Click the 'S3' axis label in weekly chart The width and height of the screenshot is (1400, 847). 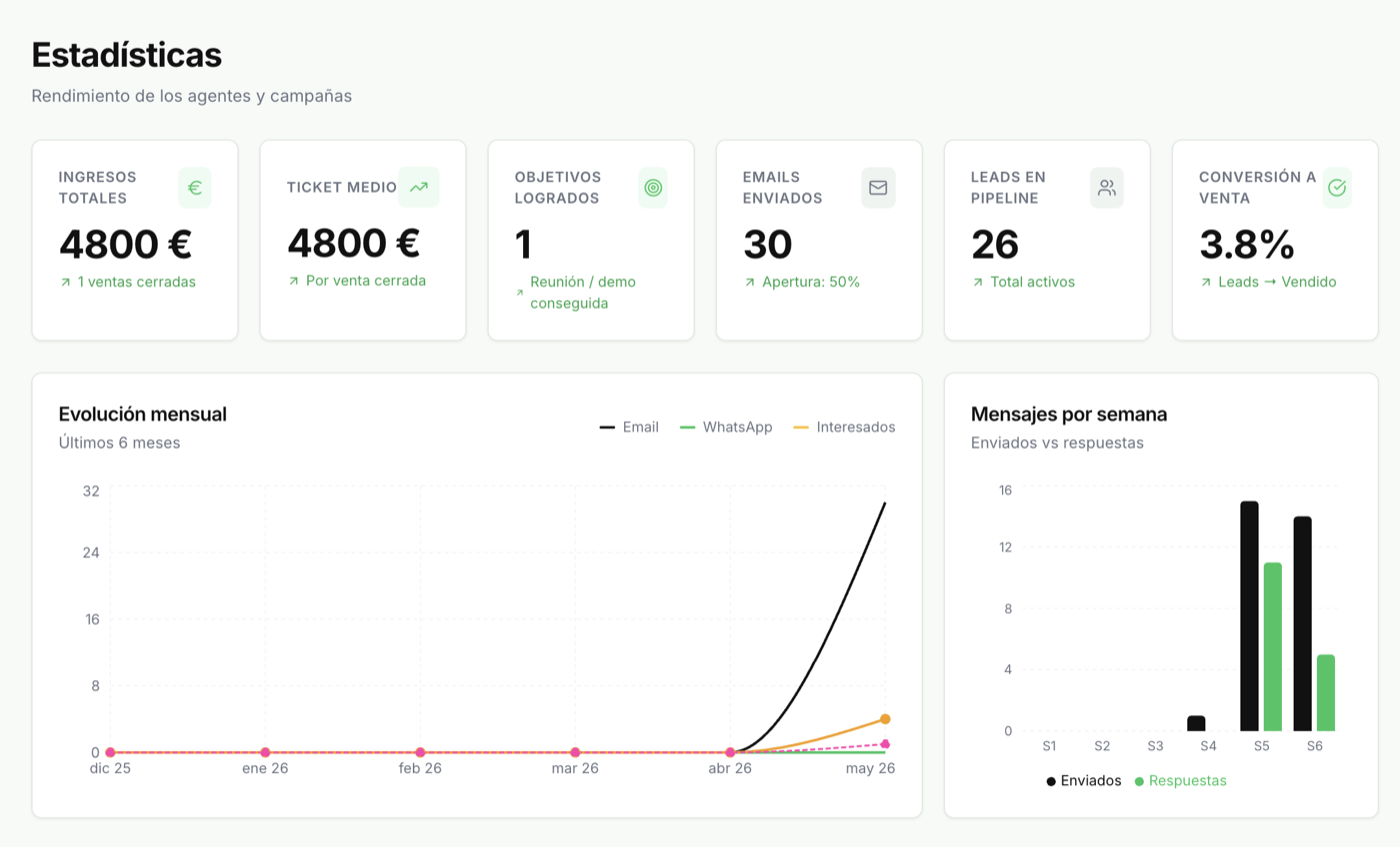(x=1155, y=746)
